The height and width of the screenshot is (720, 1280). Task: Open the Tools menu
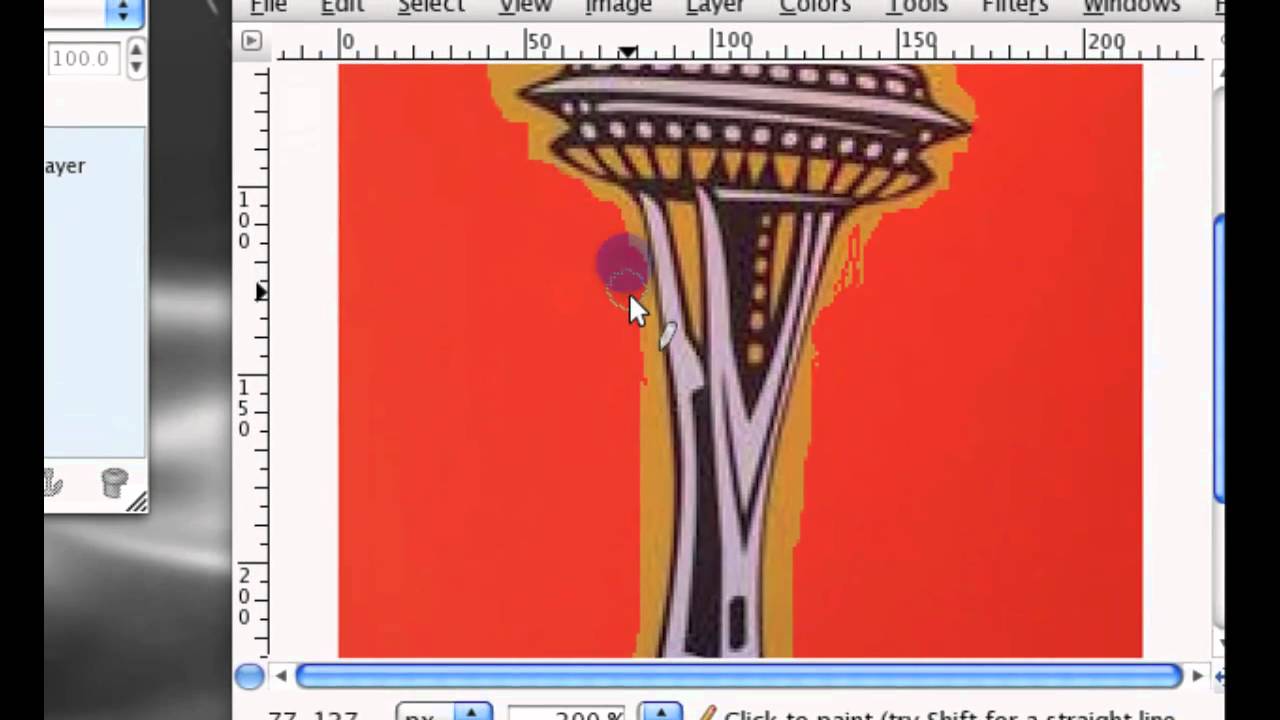[917, 6]
